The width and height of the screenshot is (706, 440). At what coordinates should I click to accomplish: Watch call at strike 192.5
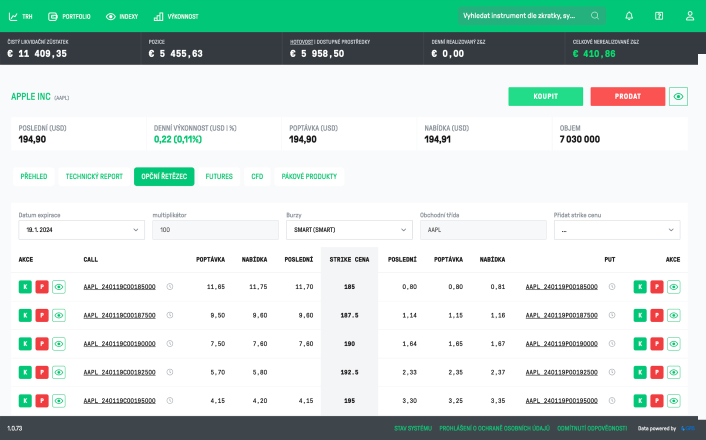[59, 372]
